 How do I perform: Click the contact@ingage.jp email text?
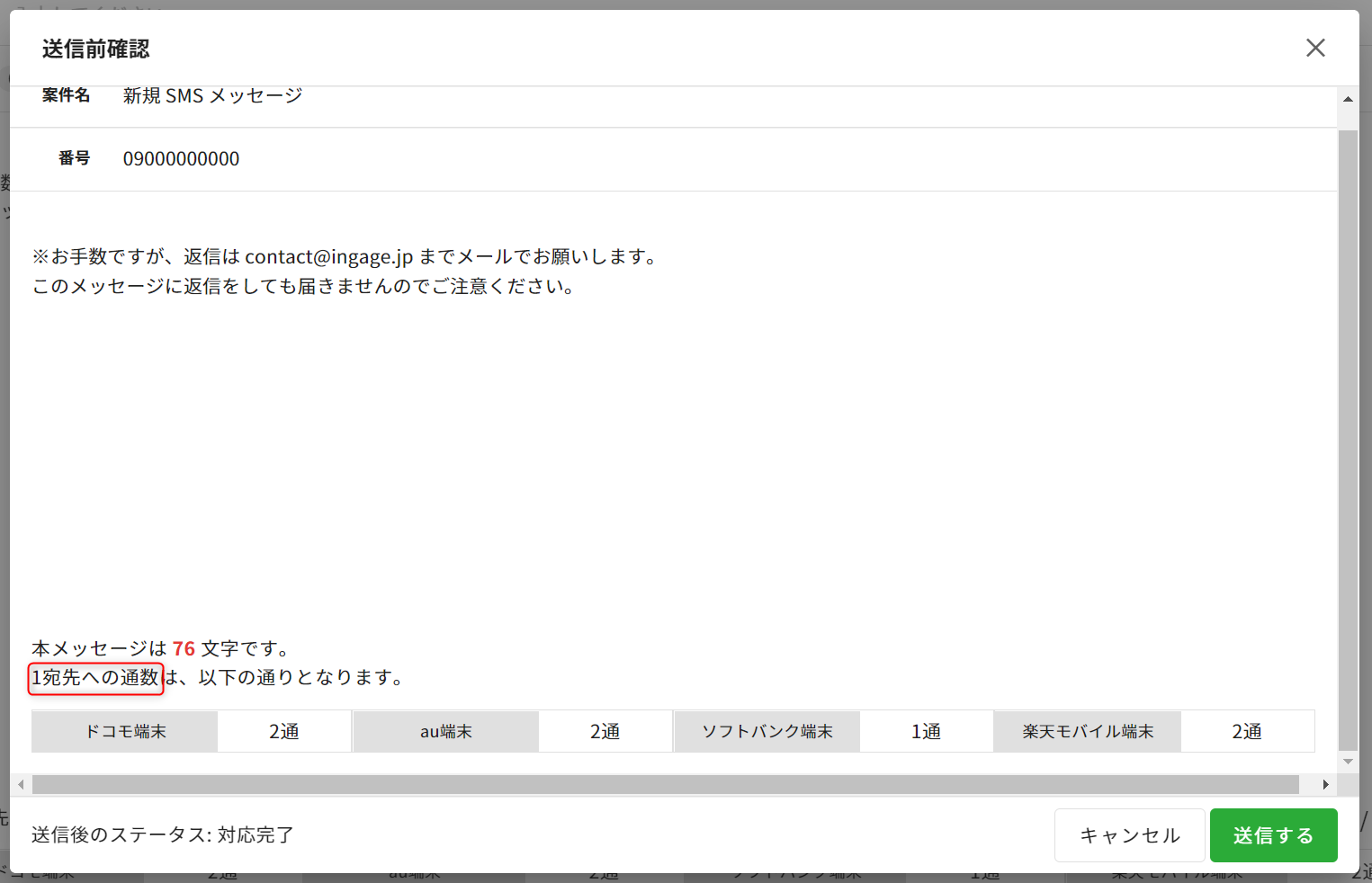pos(328,257)
